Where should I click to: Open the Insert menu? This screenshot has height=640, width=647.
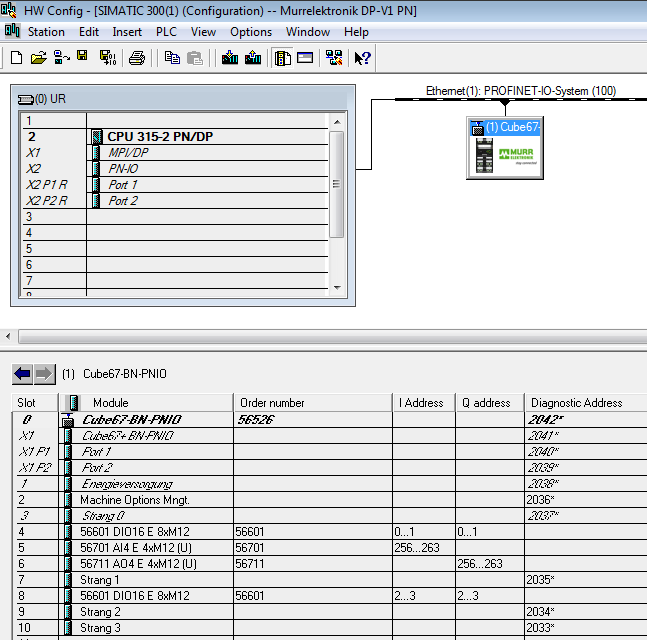(x=127, y=32)
